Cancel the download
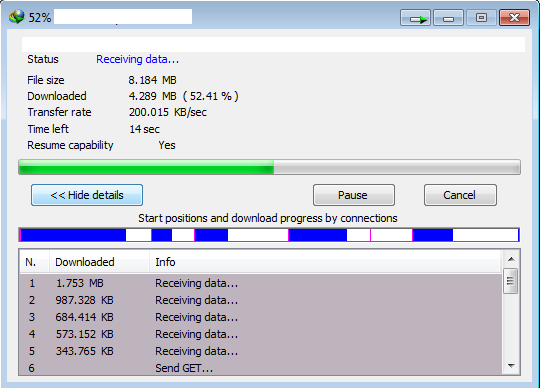The image size is (541, 389). tap(460, 195)
